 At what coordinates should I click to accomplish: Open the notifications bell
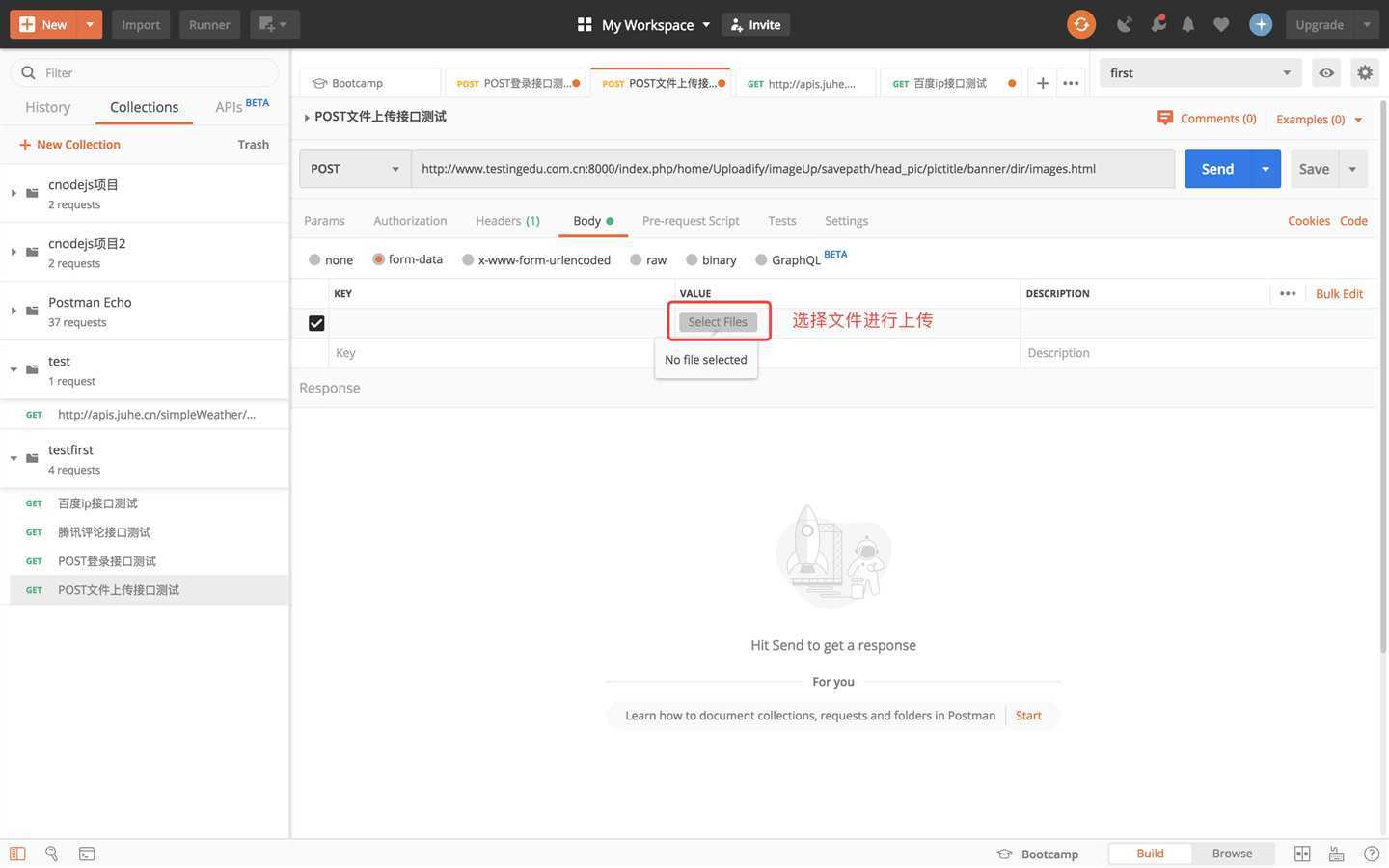pyautogui.click(x=1188, y=24)
